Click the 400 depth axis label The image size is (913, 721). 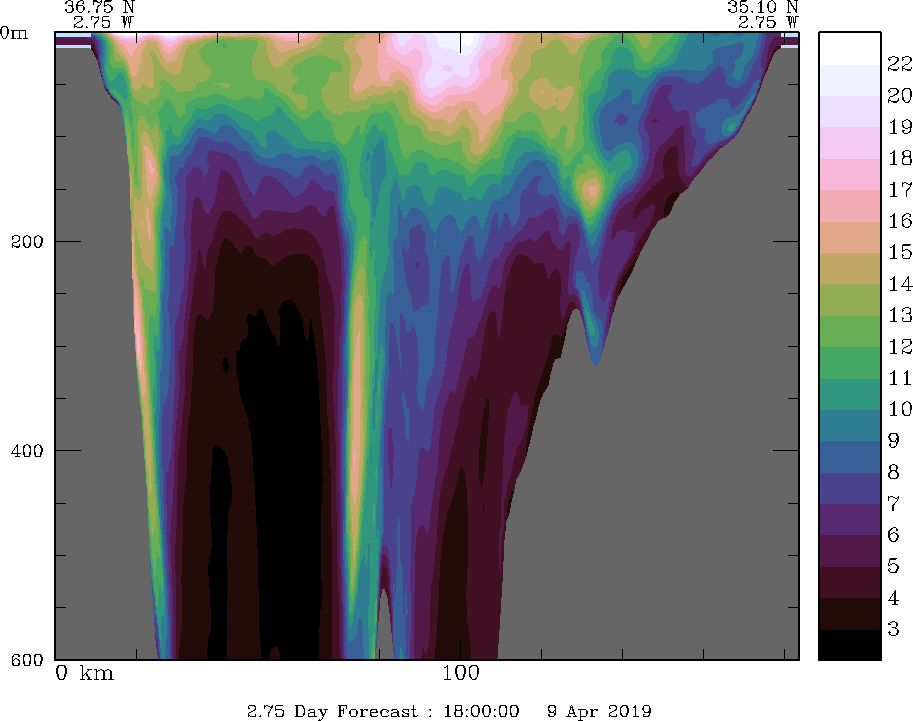pos(27,451)
